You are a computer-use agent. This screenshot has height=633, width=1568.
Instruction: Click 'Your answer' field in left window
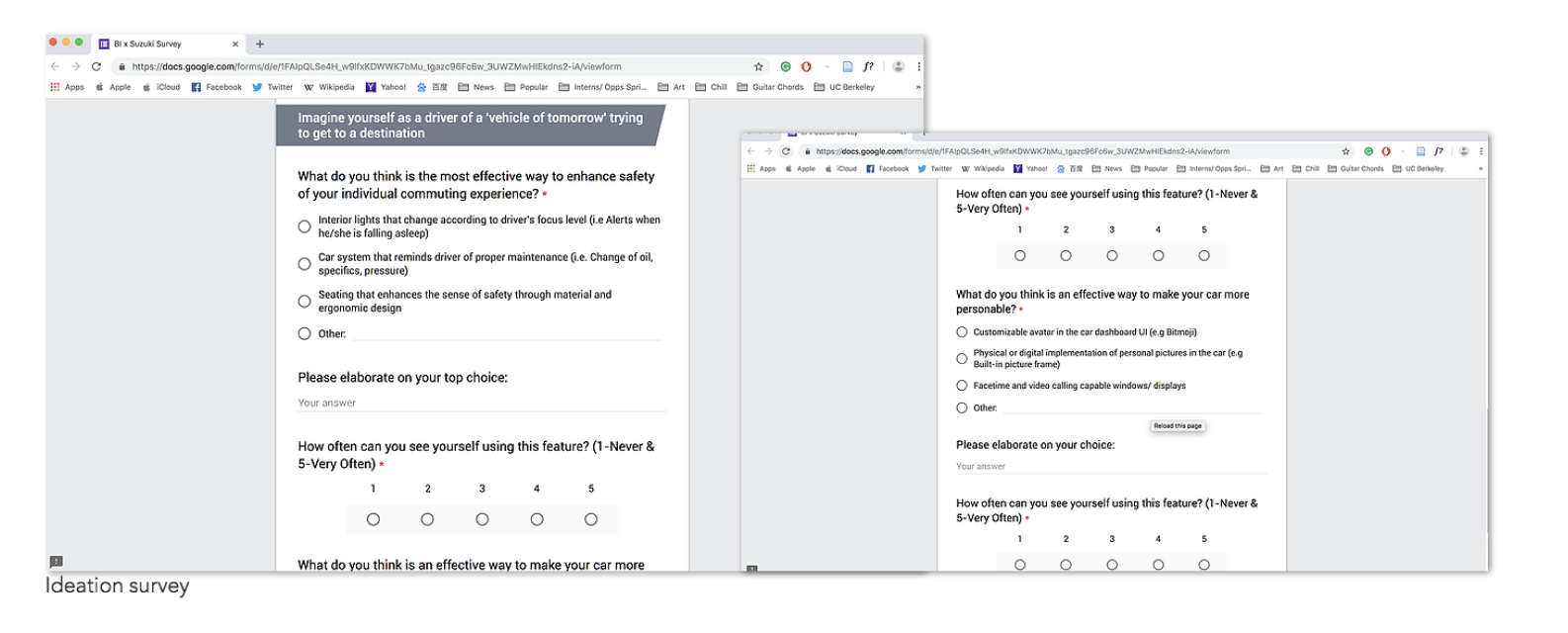pyautogui.click(x=481, y=403)
